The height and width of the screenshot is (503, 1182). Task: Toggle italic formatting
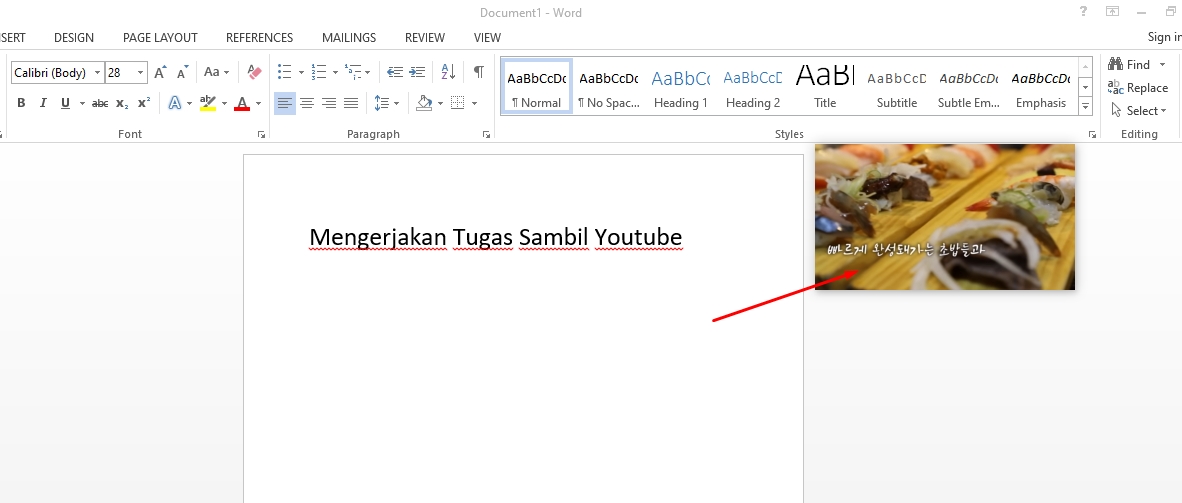43,103
